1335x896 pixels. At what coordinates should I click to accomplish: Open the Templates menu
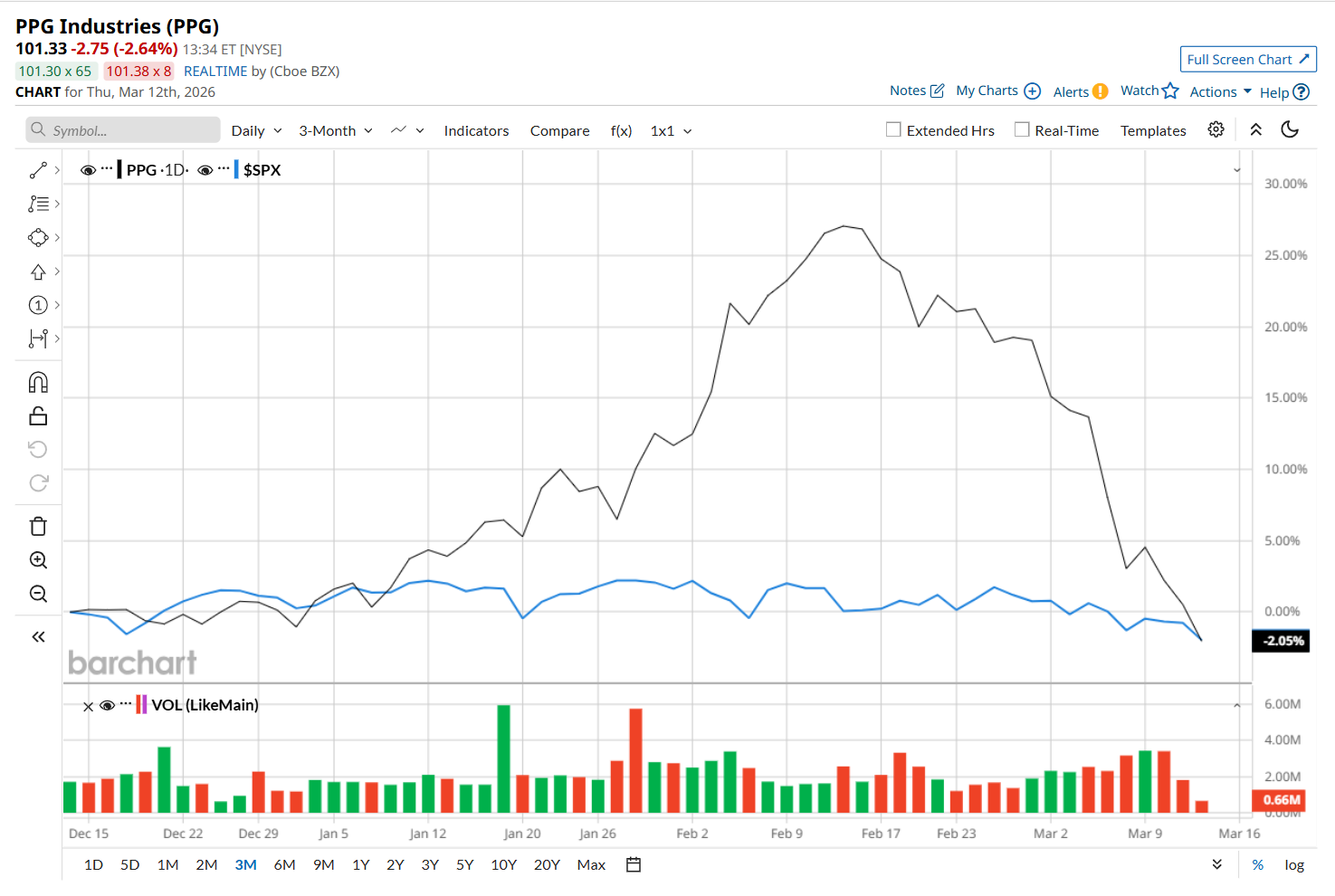[x=1153, y=130]
